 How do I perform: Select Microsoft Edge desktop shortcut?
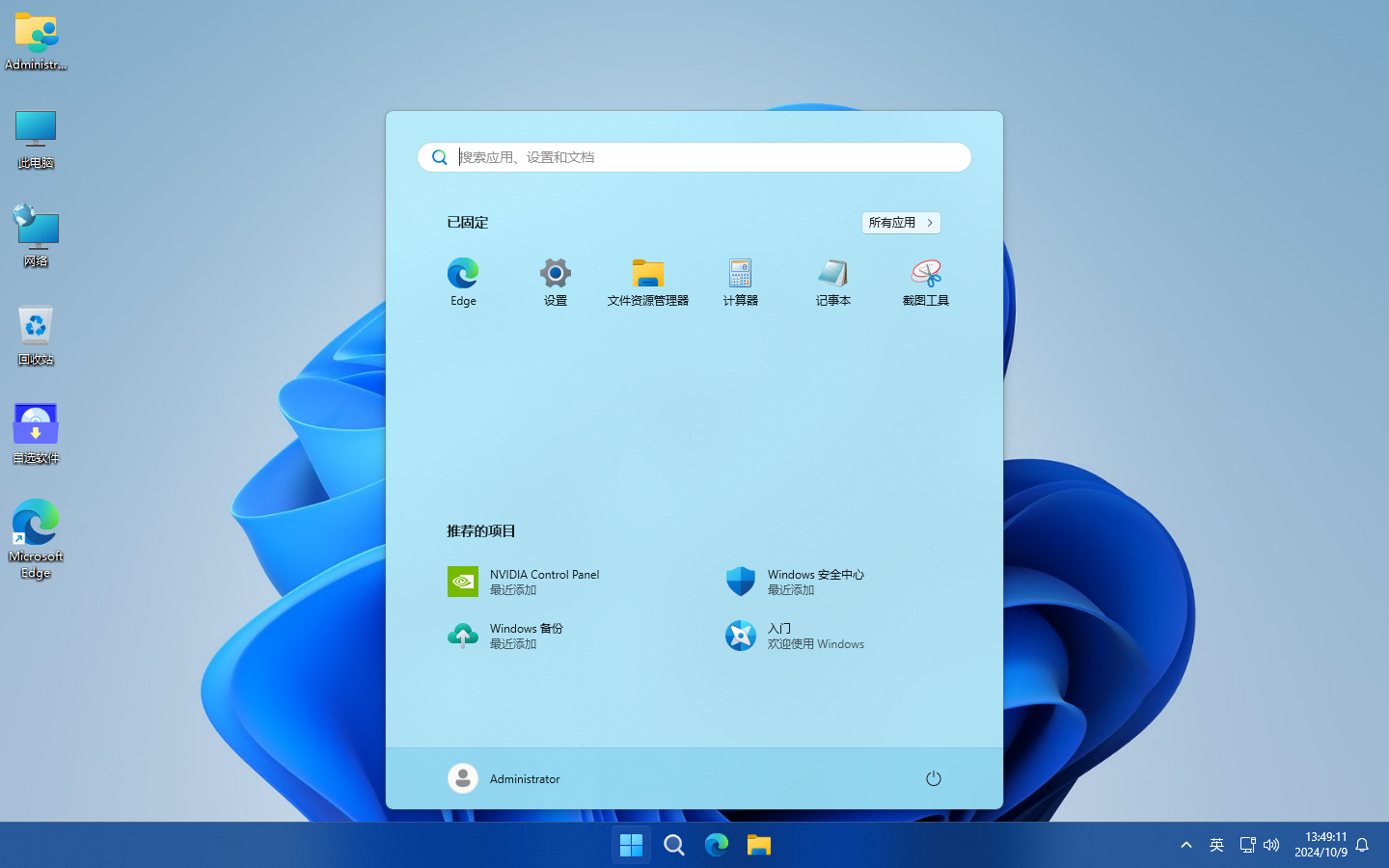pyautogui.click(x=36, y=538)
